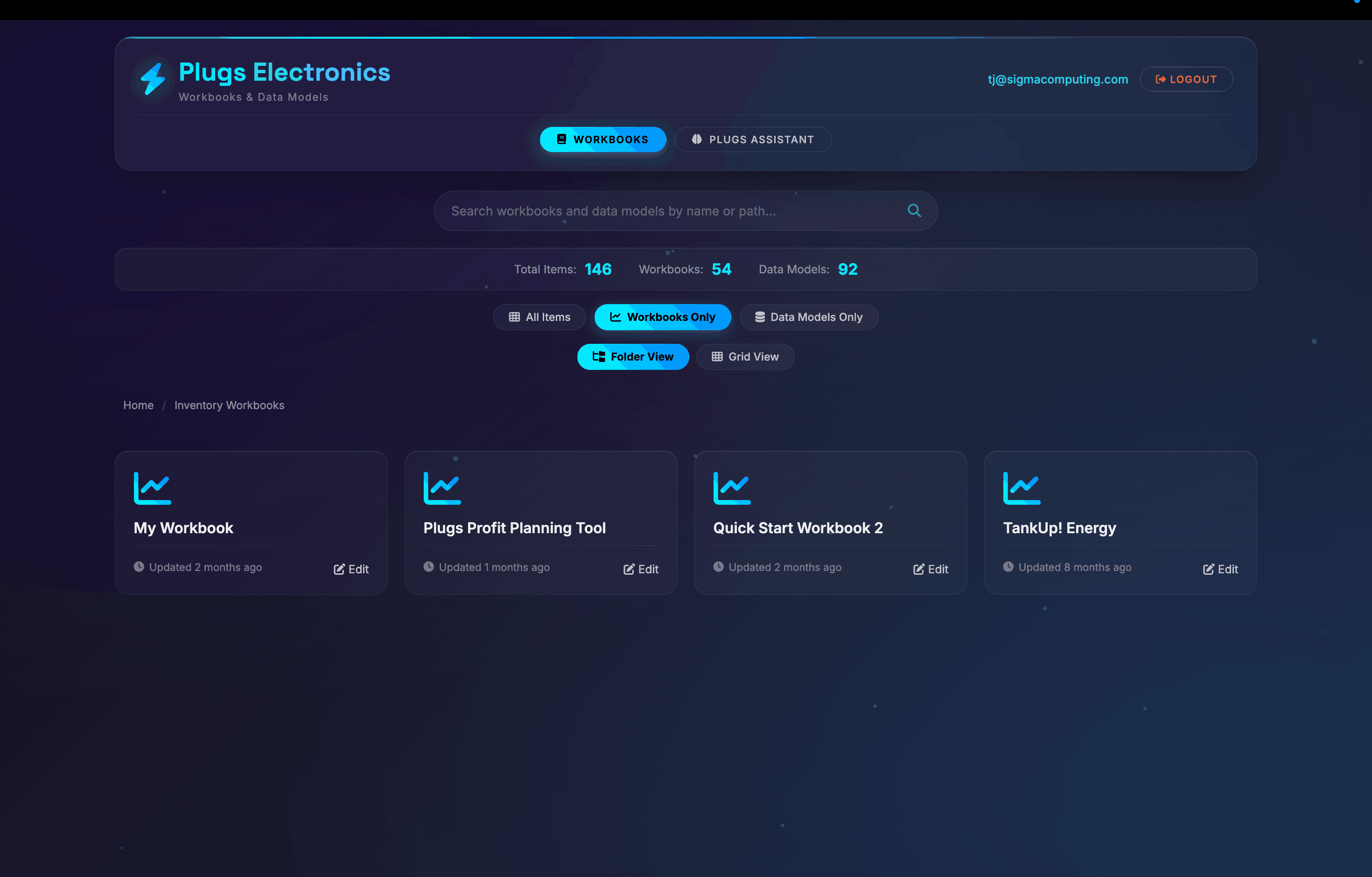The width and height of the screenshot is (1372, 877).
Task: Click the TankUp! Energy chart icon
Action: click(x=1021, y=488)
